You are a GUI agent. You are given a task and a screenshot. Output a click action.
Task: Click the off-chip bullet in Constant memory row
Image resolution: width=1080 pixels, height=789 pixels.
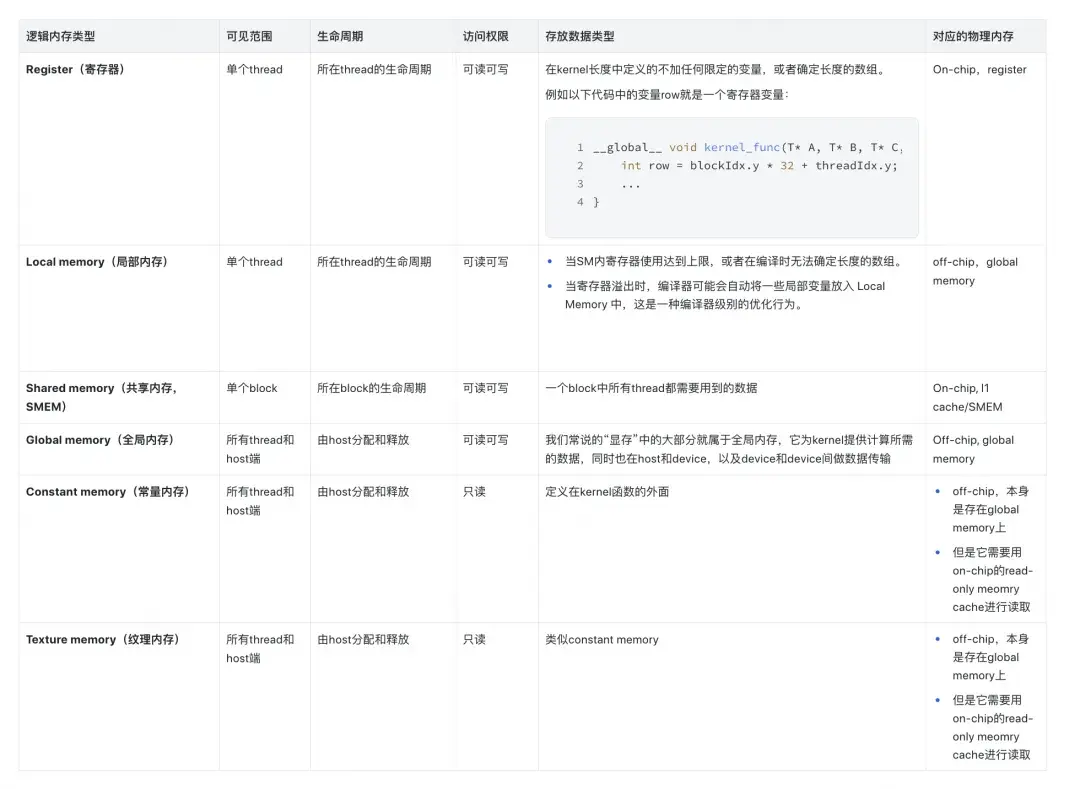(x=990, y=509)
